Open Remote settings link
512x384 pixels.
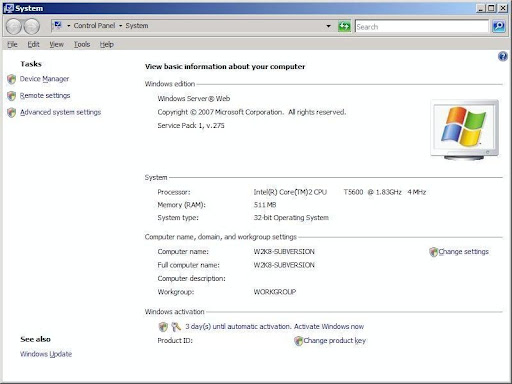[x=45, y=96]
